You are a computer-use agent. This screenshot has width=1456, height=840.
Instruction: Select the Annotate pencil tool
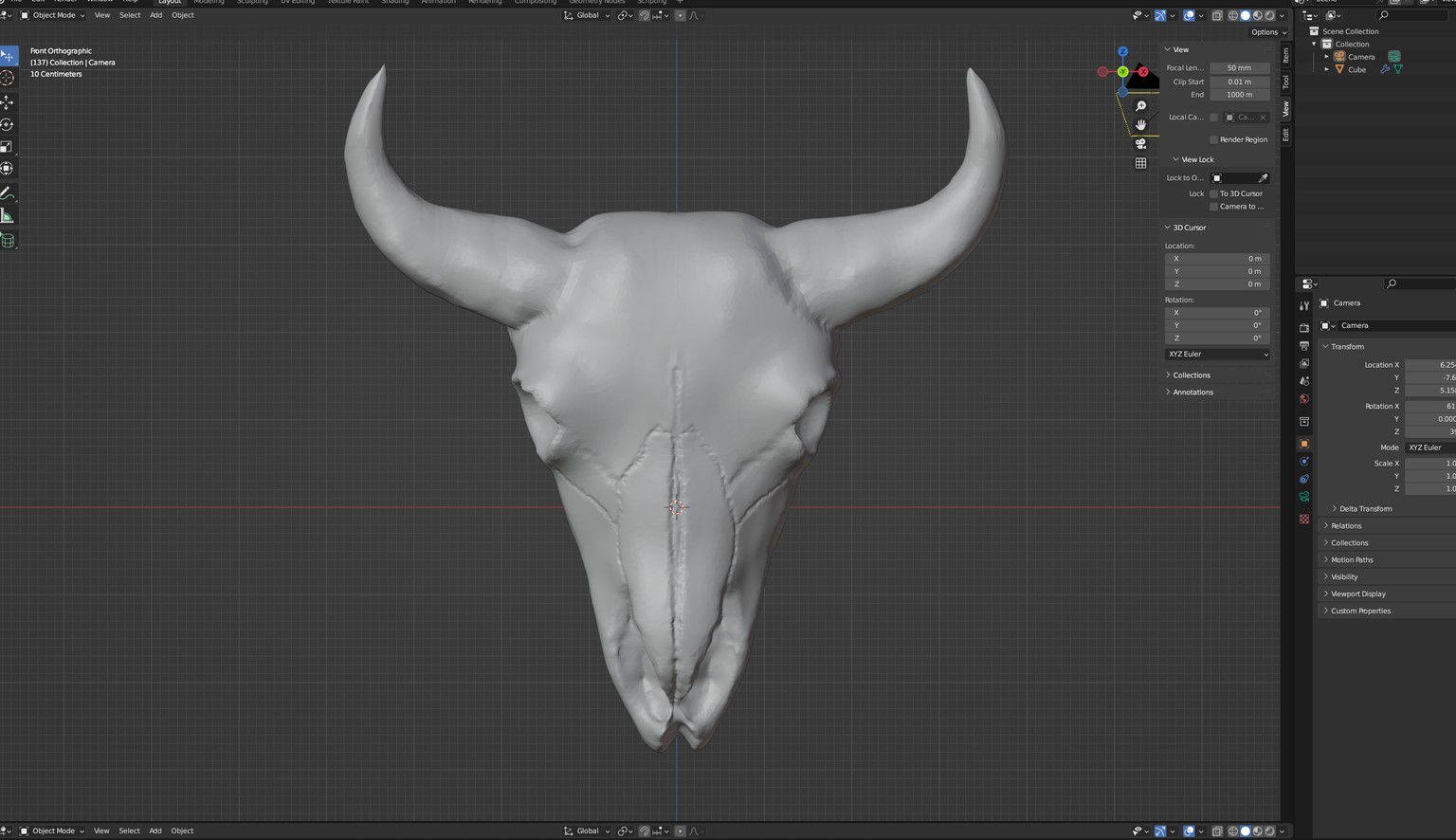8,193
